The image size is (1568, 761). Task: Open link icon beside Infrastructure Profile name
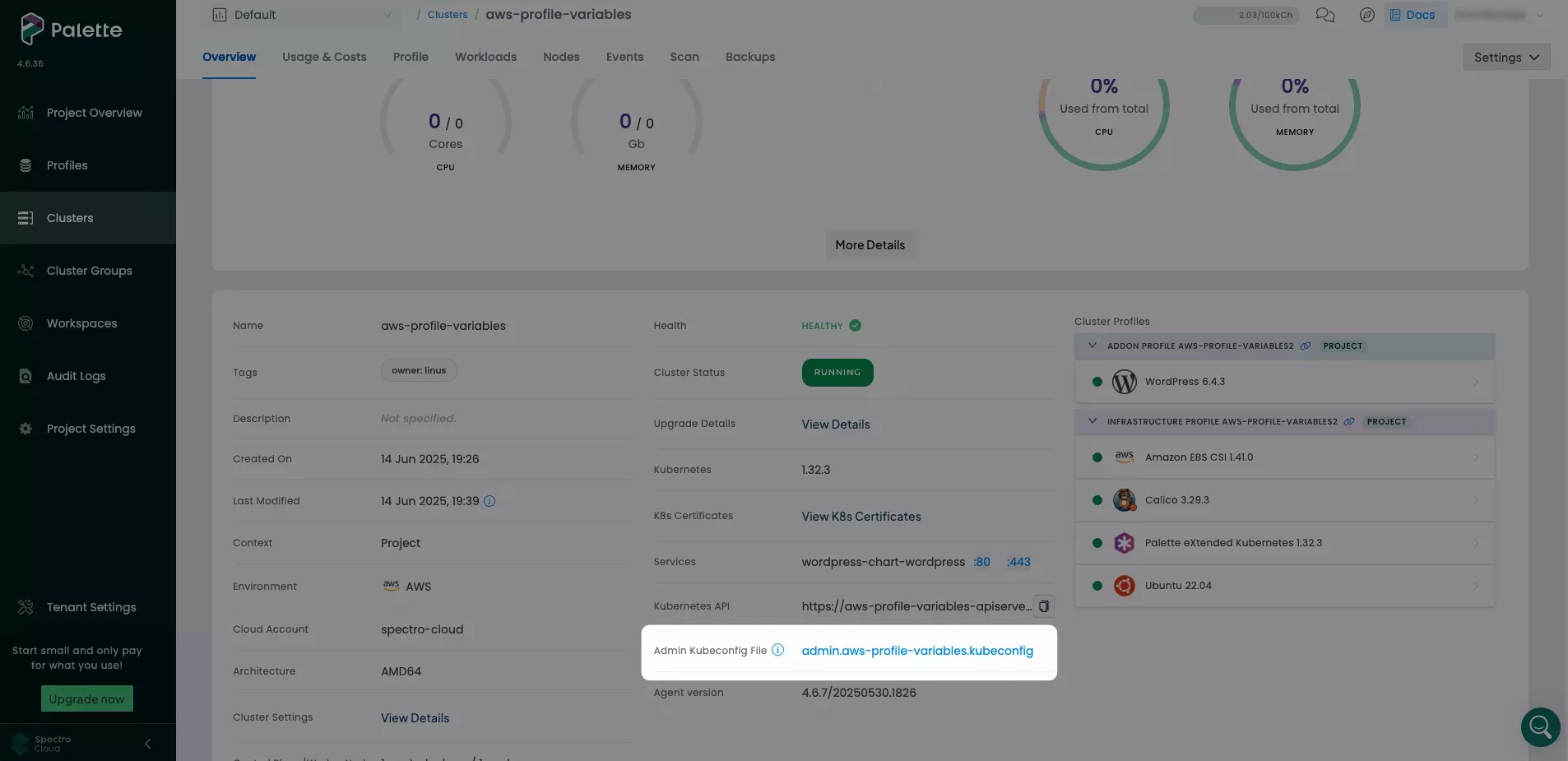(x=1349, y=422)
